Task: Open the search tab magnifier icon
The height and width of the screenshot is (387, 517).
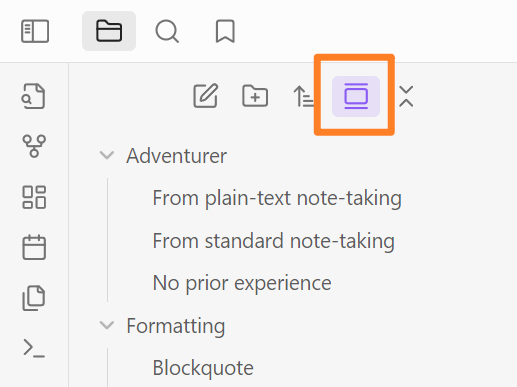Action: 167,31
